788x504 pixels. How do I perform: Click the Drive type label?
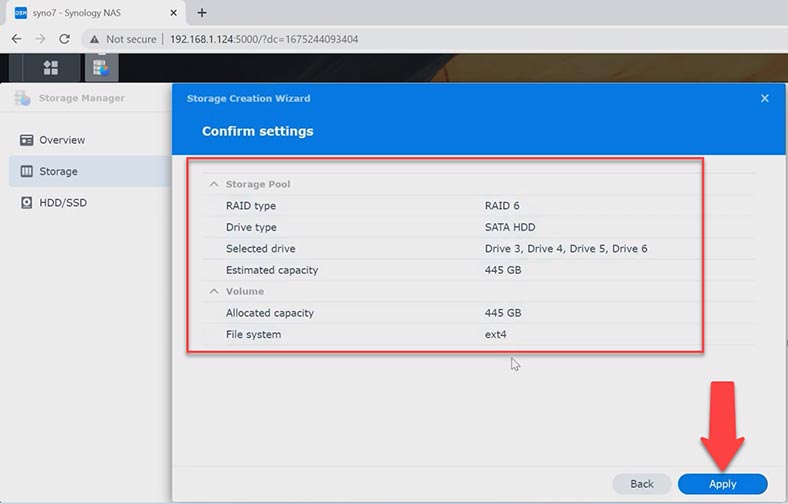pos(251,227)
